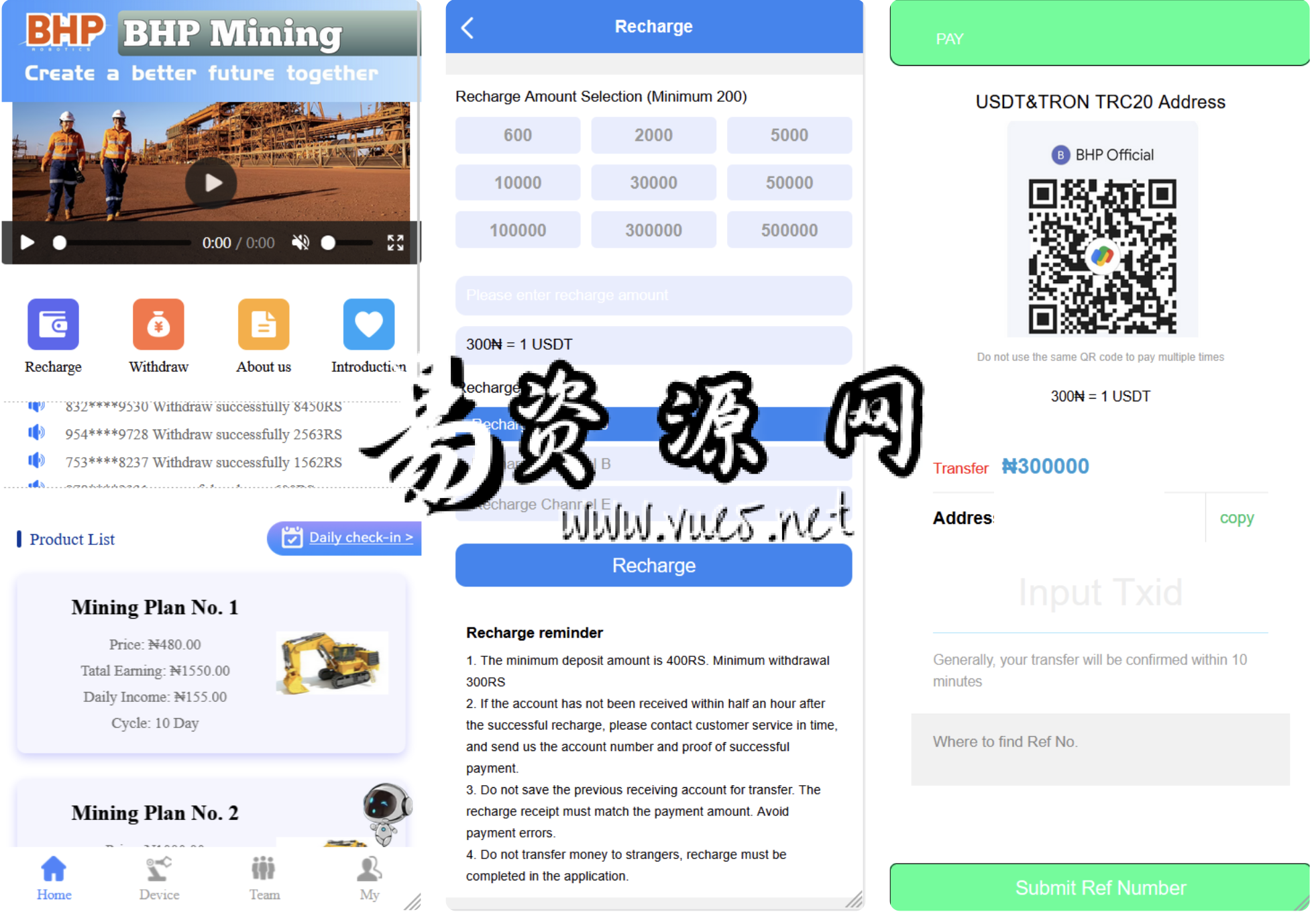Select recharge amount 10000
This screenshot has height=918, width=1316.
coord(518,183)
